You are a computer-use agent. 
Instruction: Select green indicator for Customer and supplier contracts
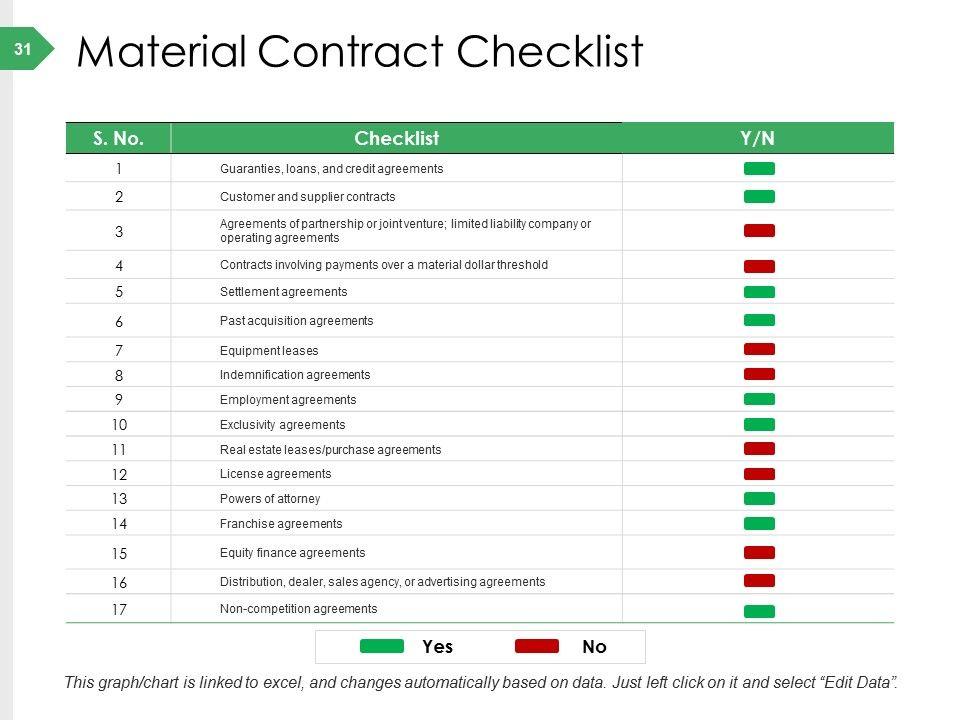(x=759, y=196)
